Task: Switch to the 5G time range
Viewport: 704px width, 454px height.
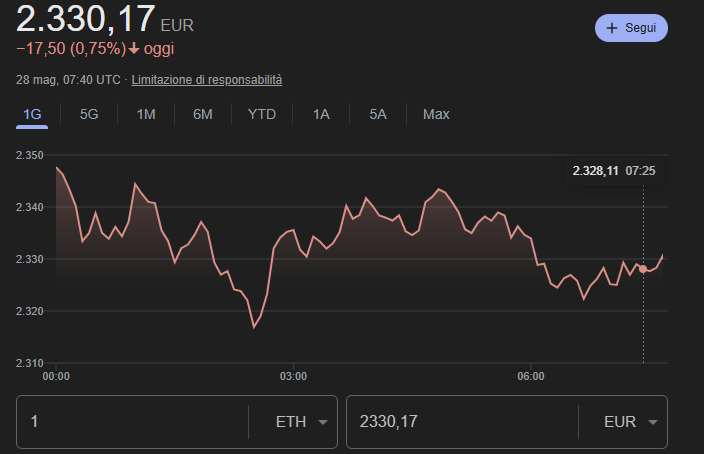Action: coord(89,114)
